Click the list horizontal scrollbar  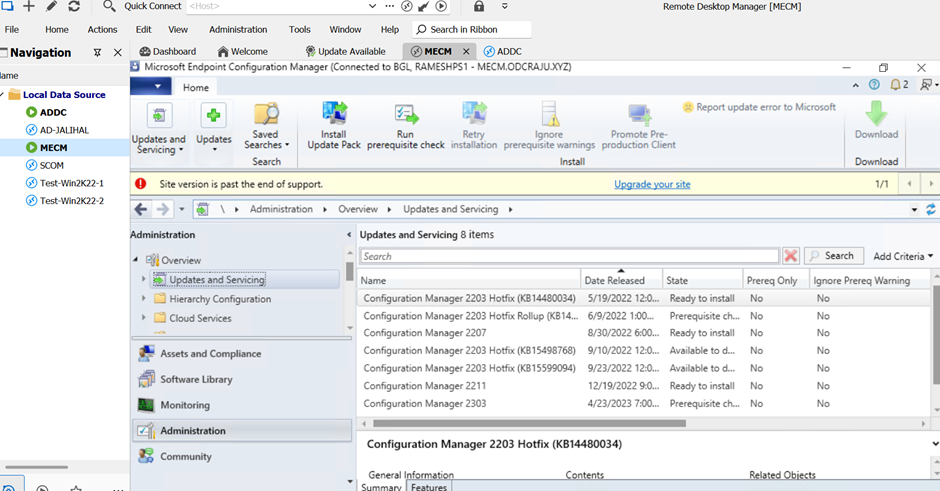click(529, 423)
